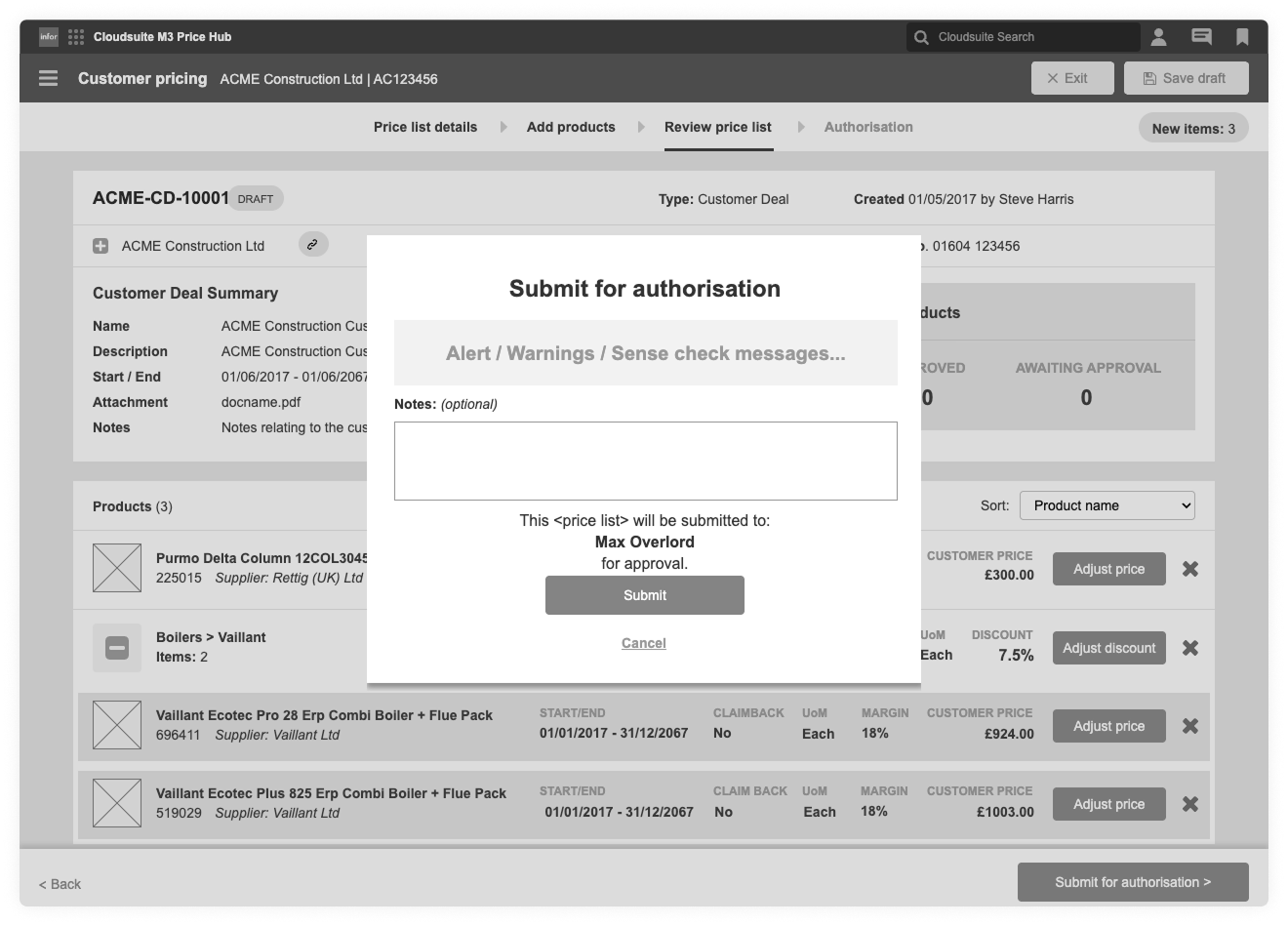
Task: Click the £924.00 customer price value
Action: pyautogui.click(x=1009, y=734)
